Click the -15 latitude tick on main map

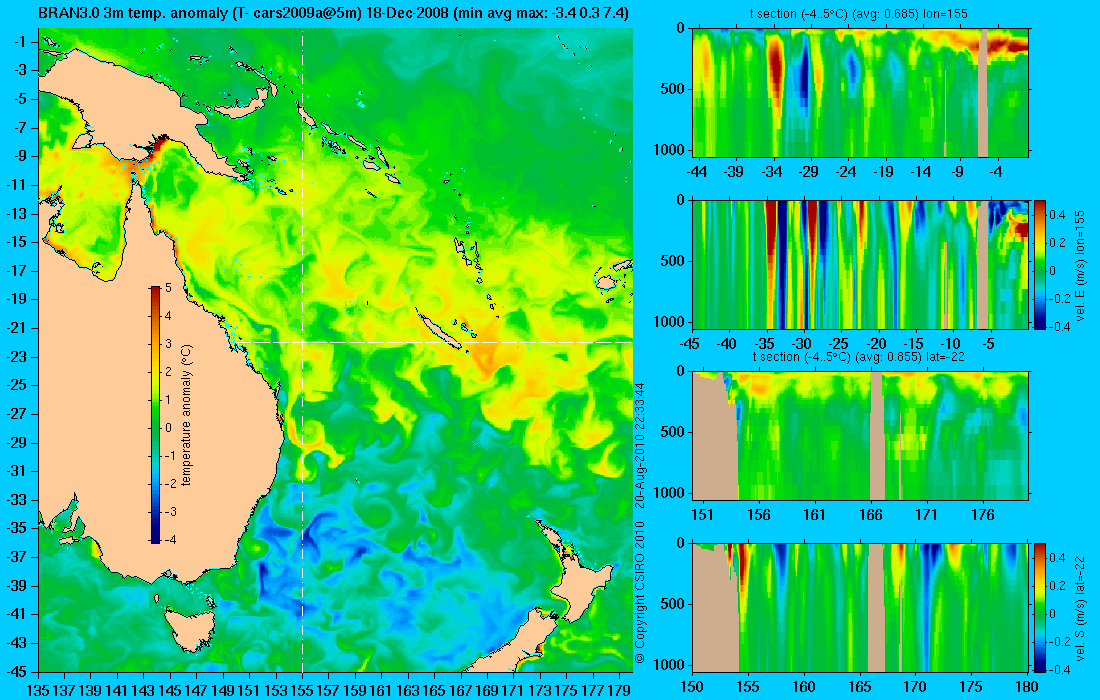click(x=18, y=242)
